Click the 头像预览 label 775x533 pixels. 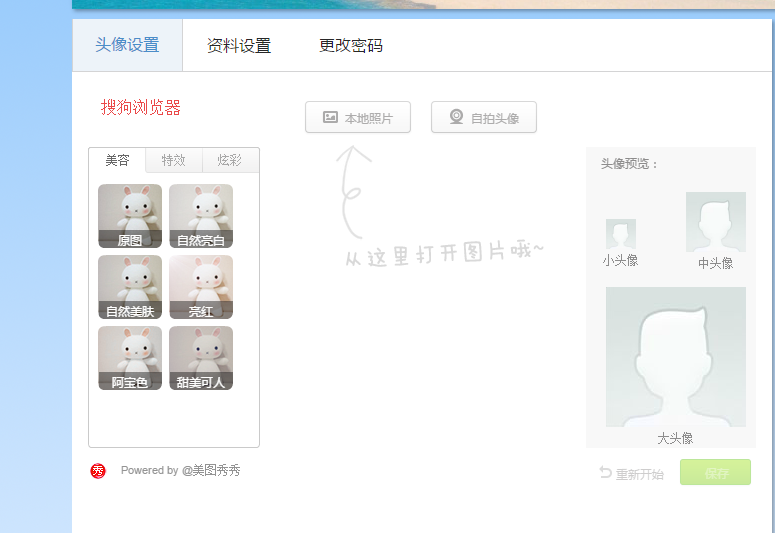tap(629, 164)
